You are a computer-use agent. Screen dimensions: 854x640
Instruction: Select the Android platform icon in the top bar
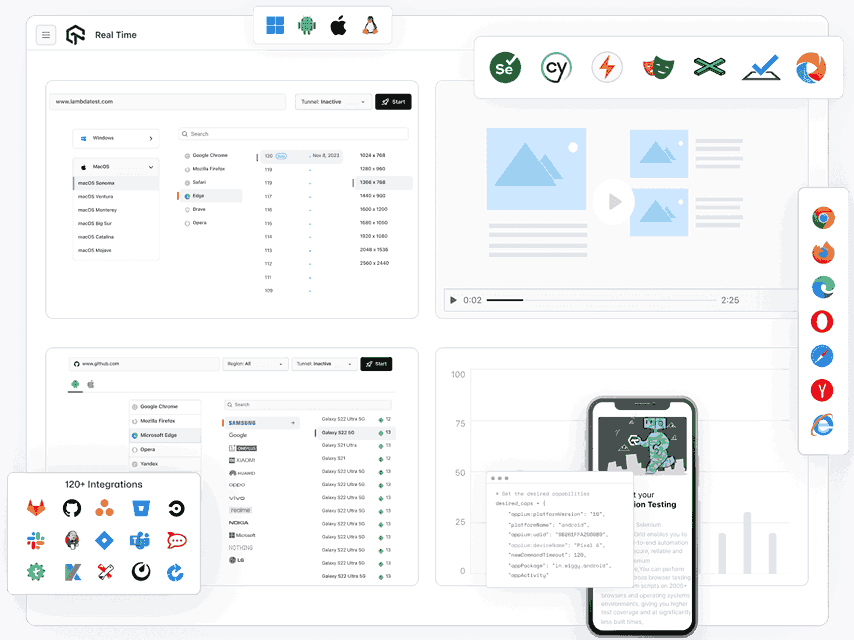tap(307, 25)
